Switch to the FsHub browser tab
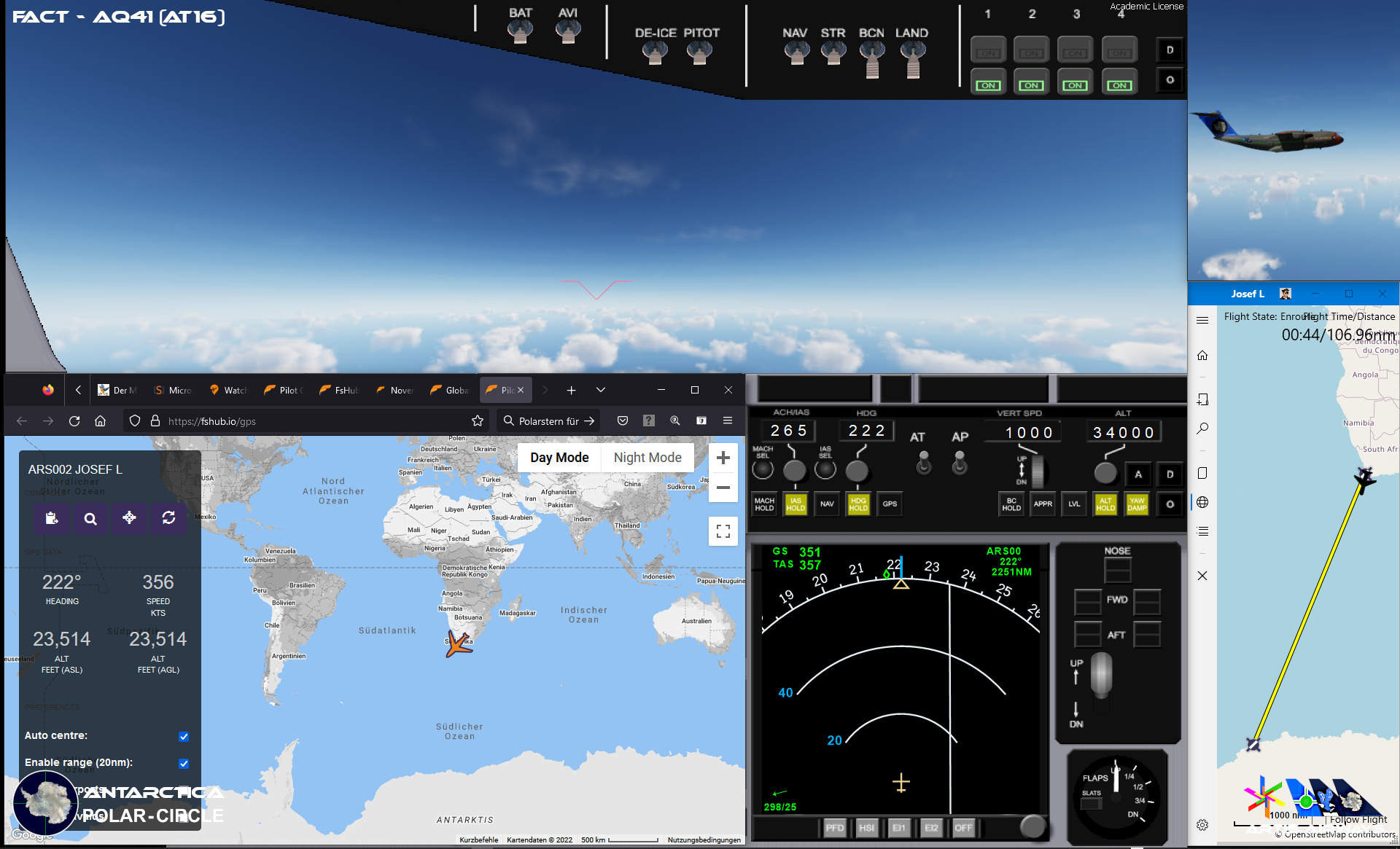 340,391
